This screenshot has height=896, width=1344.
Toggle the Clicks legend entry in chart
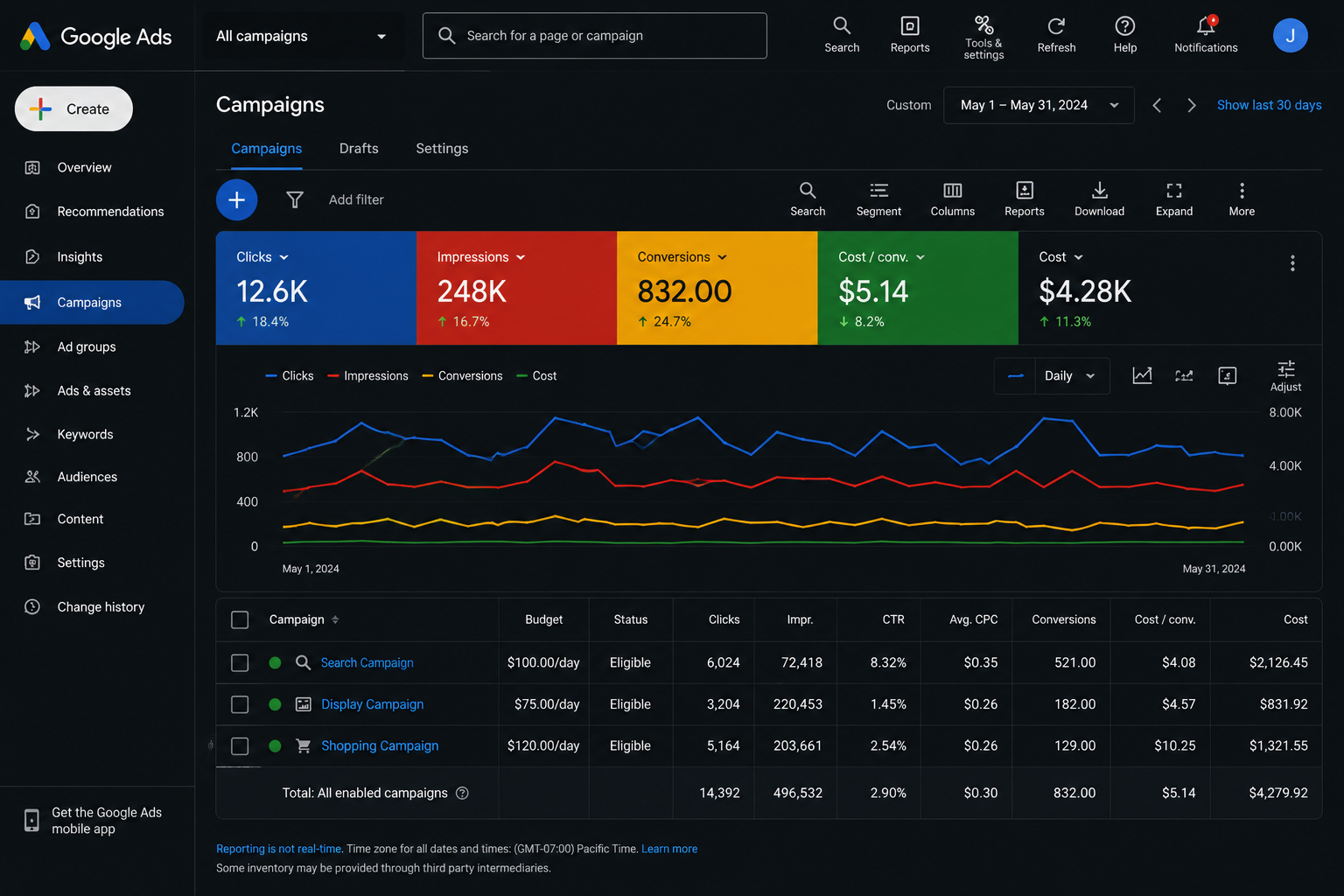pos(290,375)
